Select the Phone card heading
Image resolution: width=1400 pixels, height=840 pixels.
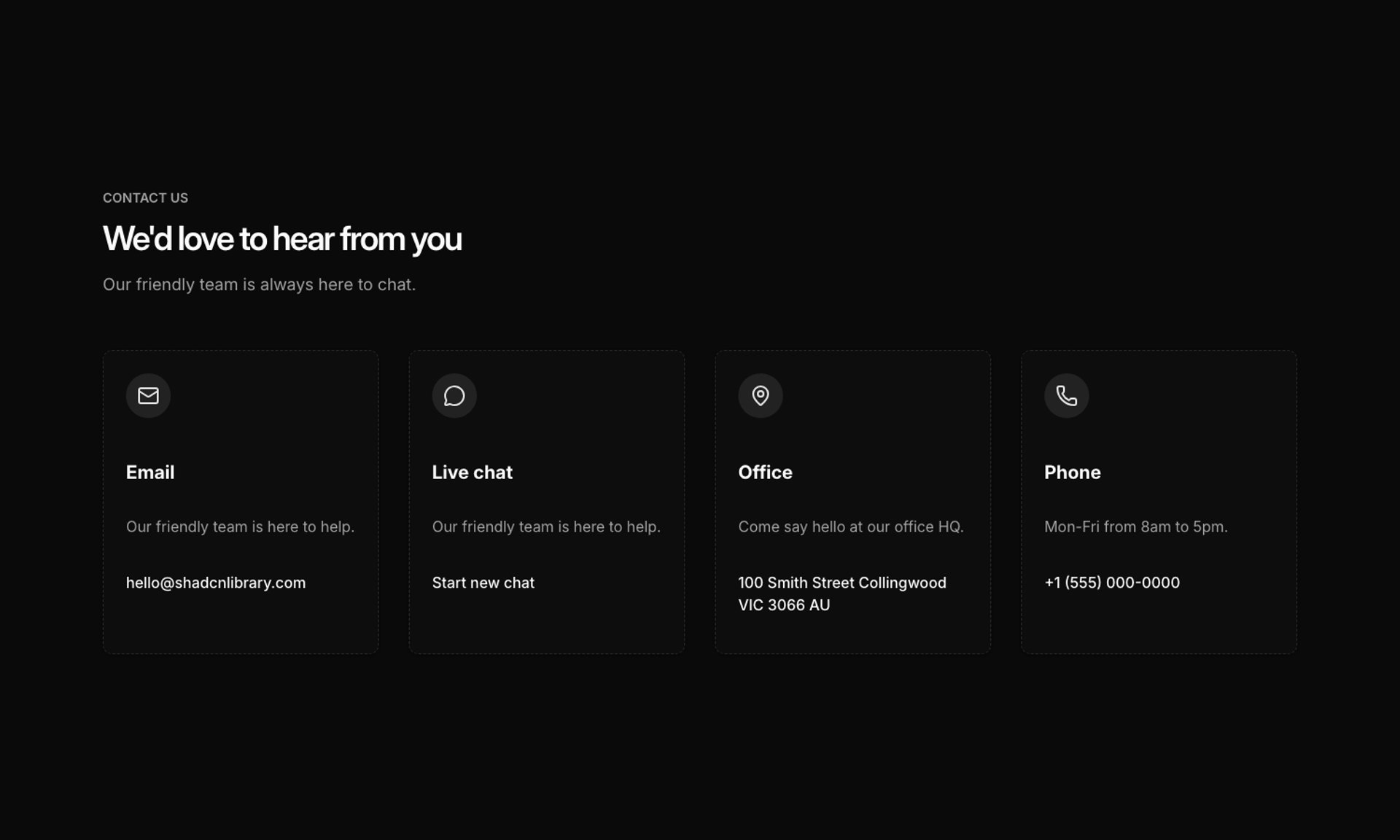(1073, 472)
